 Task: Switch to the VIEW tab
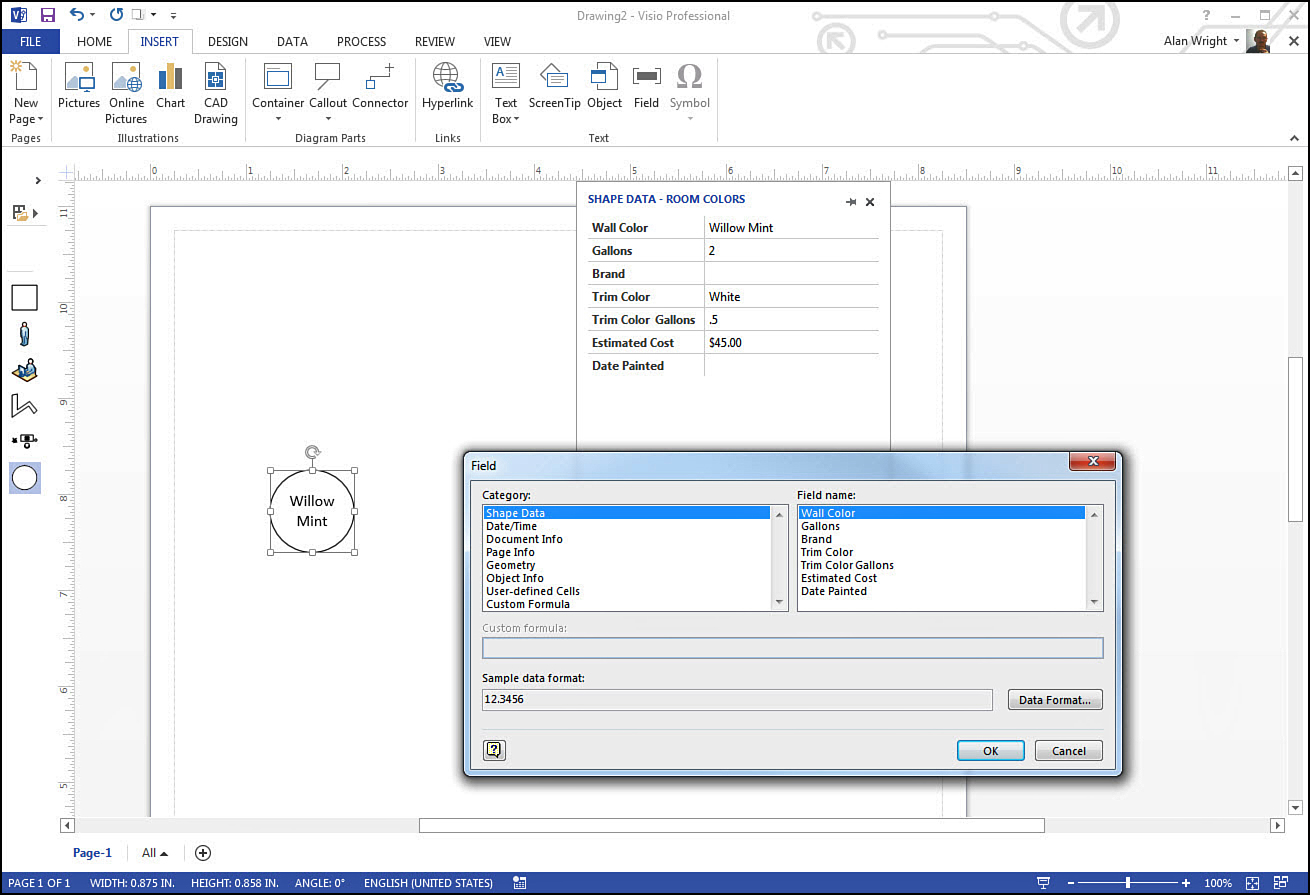[497, 42]
